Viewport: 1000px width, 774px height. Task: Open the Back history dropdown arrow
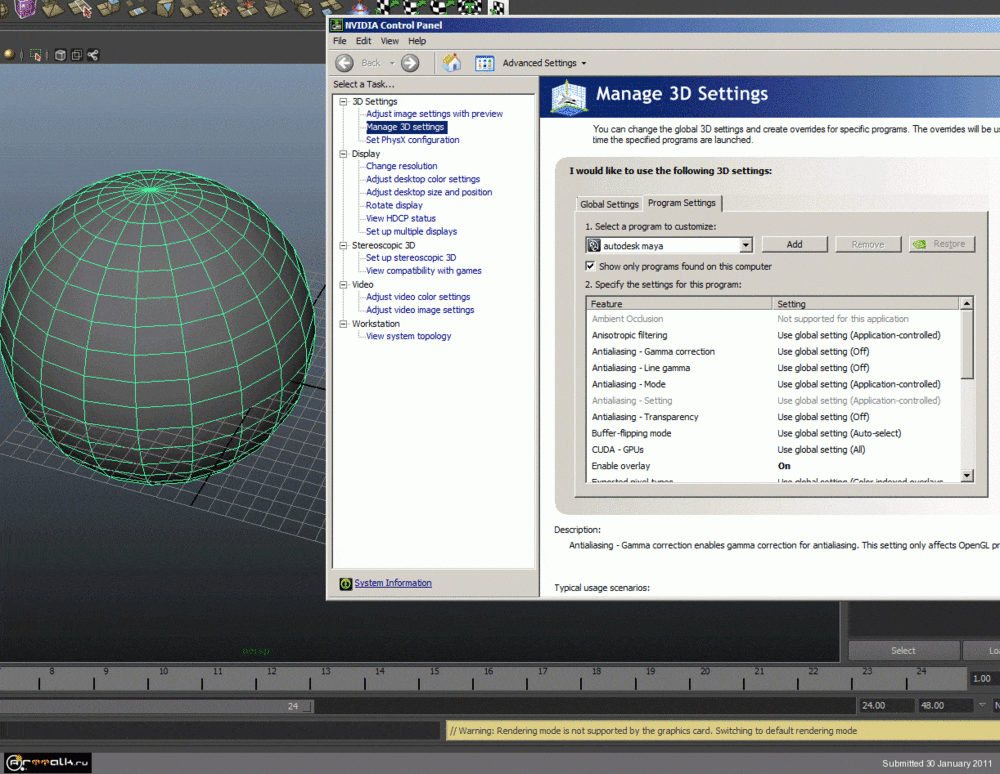[392, 63]
